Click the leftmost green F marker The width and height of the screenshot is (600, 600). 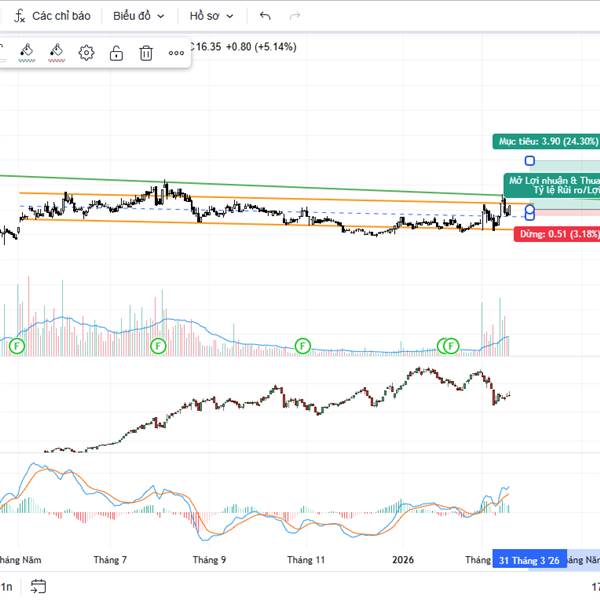16,346
